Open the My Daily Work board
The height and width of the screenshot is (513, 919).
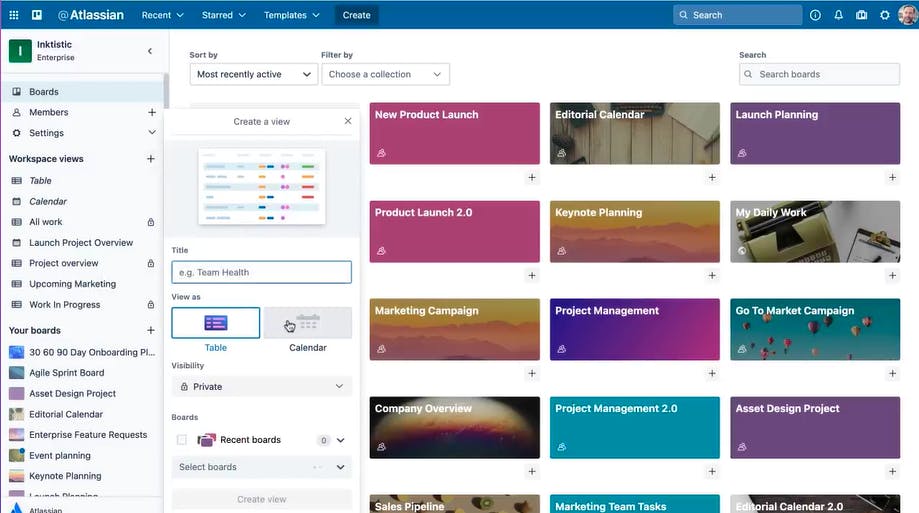pyautogui.click(x=815, y=232)
